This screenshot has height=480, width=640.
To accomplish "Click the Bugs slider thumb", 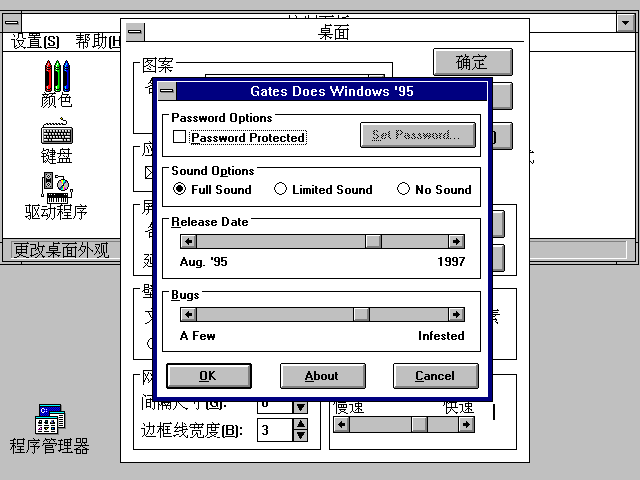I will coord(361,315).
